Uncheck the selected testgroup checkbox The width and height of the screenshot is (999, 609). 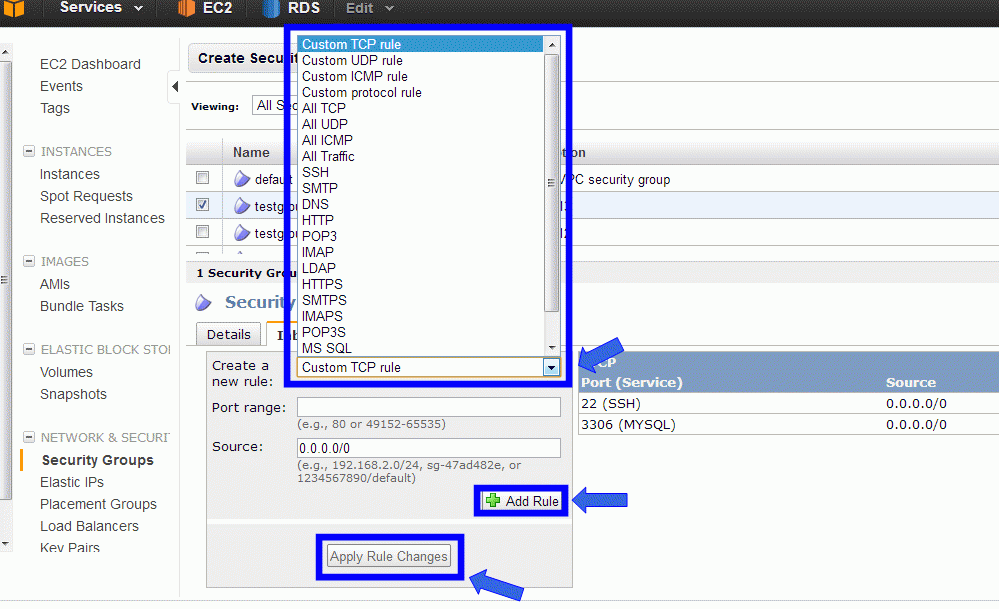pyautogui.click(x=203, y=204)
